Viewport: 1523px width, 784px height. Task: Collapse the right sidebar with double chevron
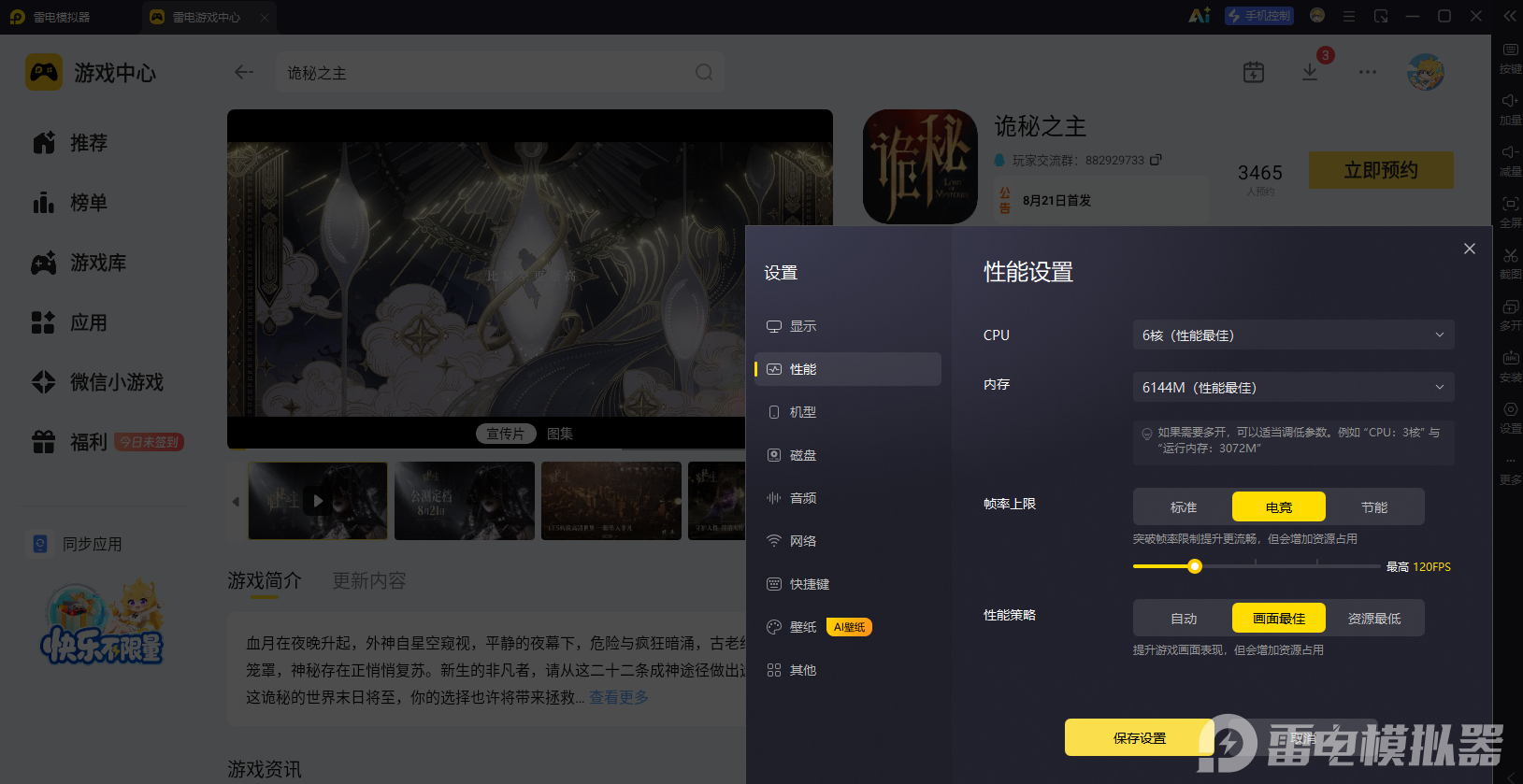(1510, 16)
